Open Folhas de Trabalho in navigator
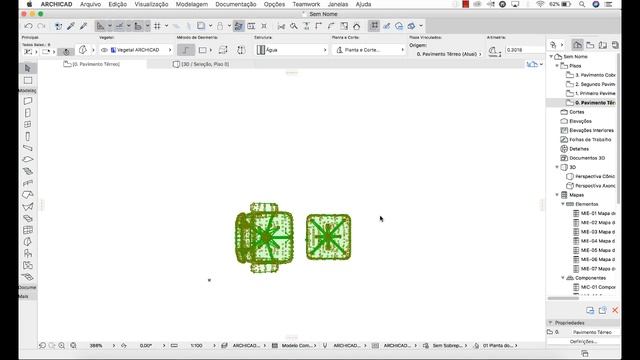 click(586, 140)
